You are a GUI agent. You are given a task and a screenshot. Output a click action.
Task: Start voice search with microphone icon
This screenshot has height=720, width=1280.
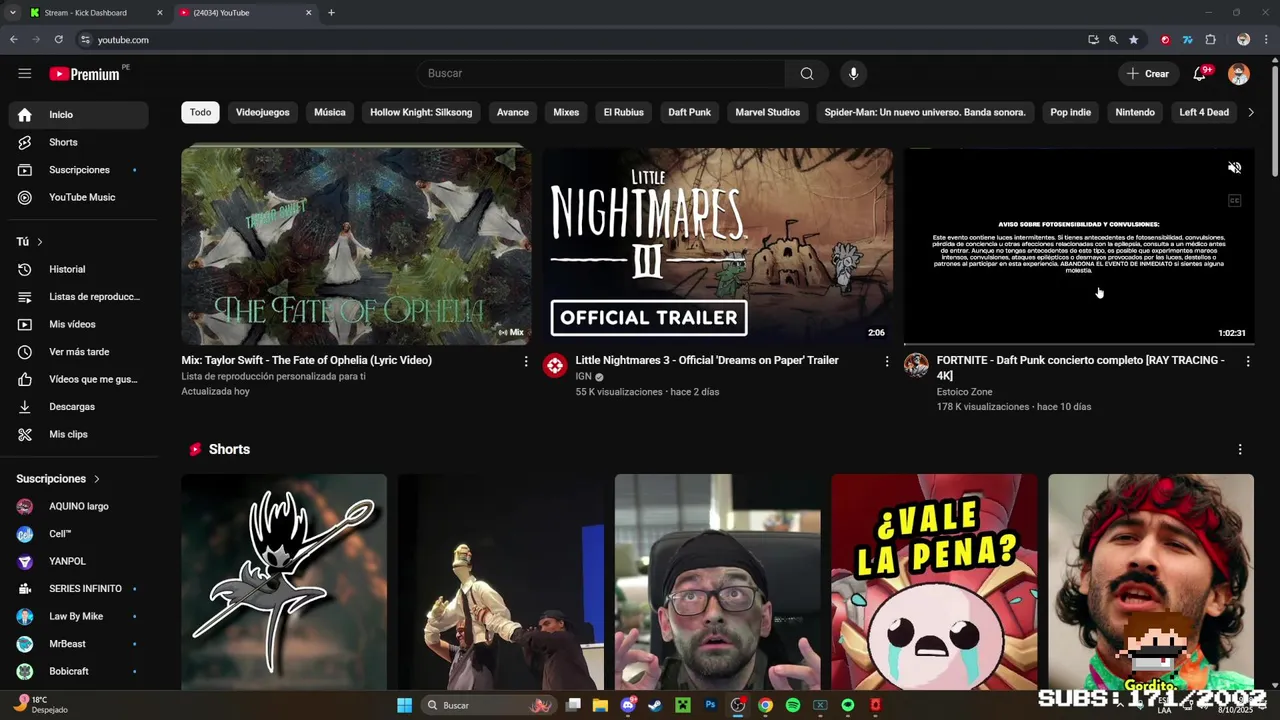coord(853,73)
